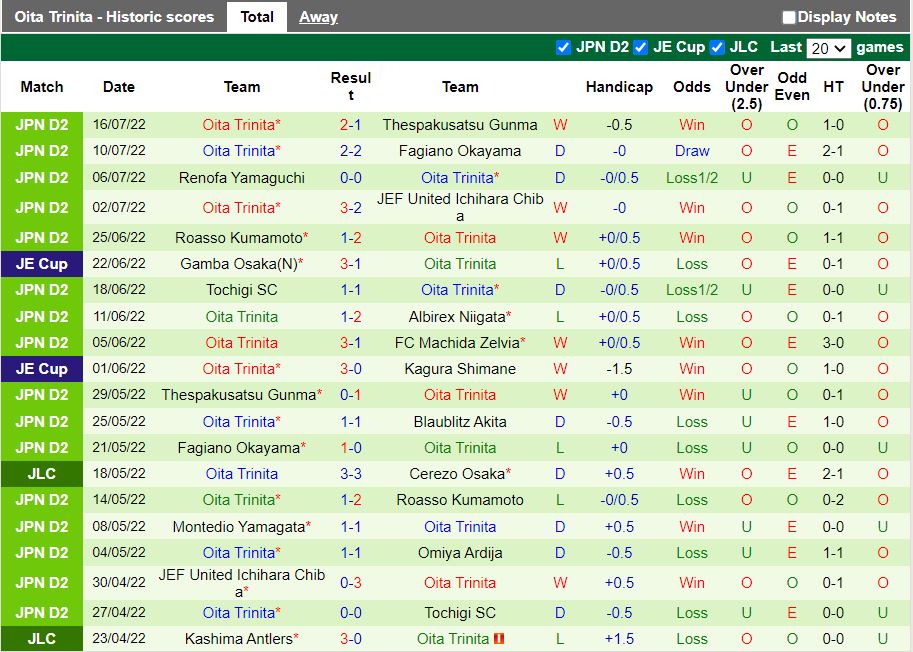Click the 2-1 result on 16/07/22
Viewport: 913px width, 652px height.
(351, 125)
